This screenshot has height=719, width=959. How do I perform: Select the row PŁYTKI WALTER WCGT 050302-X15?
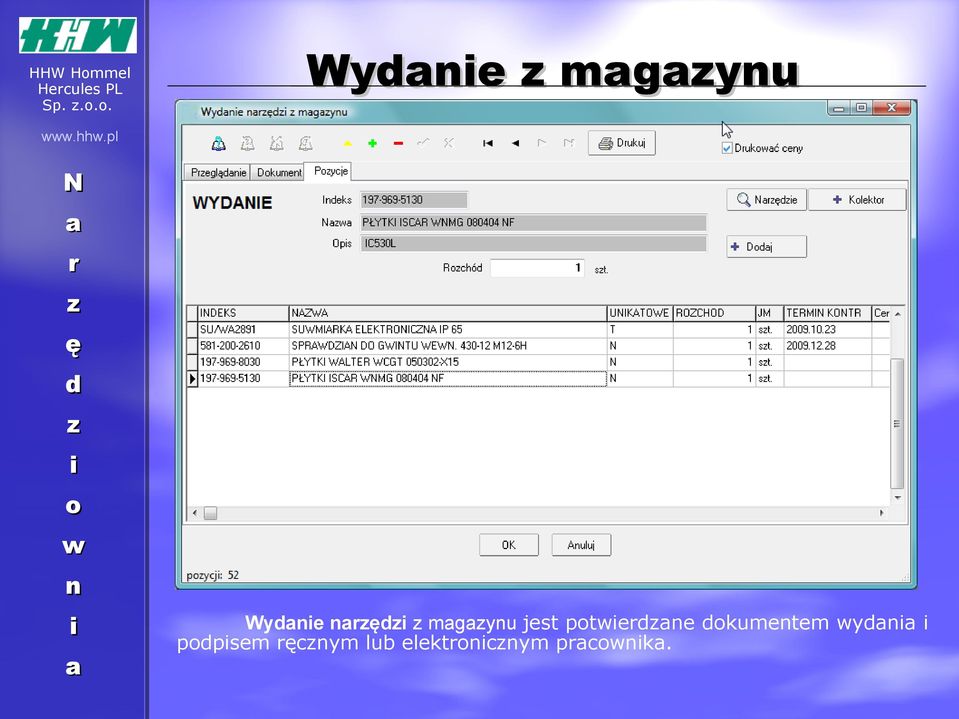click(x=538, y=363)
